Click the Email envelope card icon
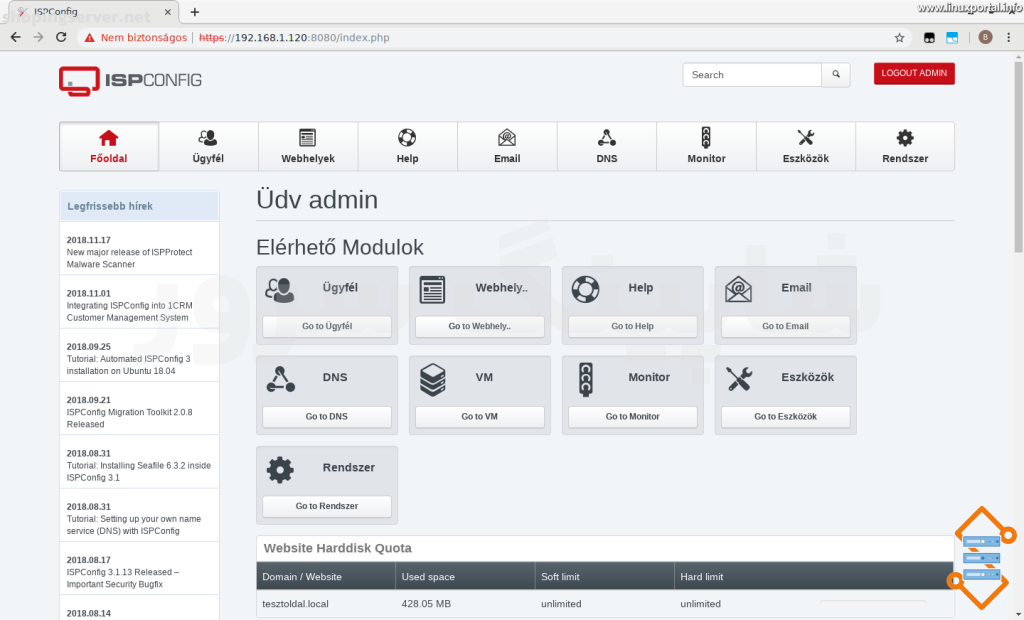This screenshot has width=1024, height=620. tap(739, 289)
